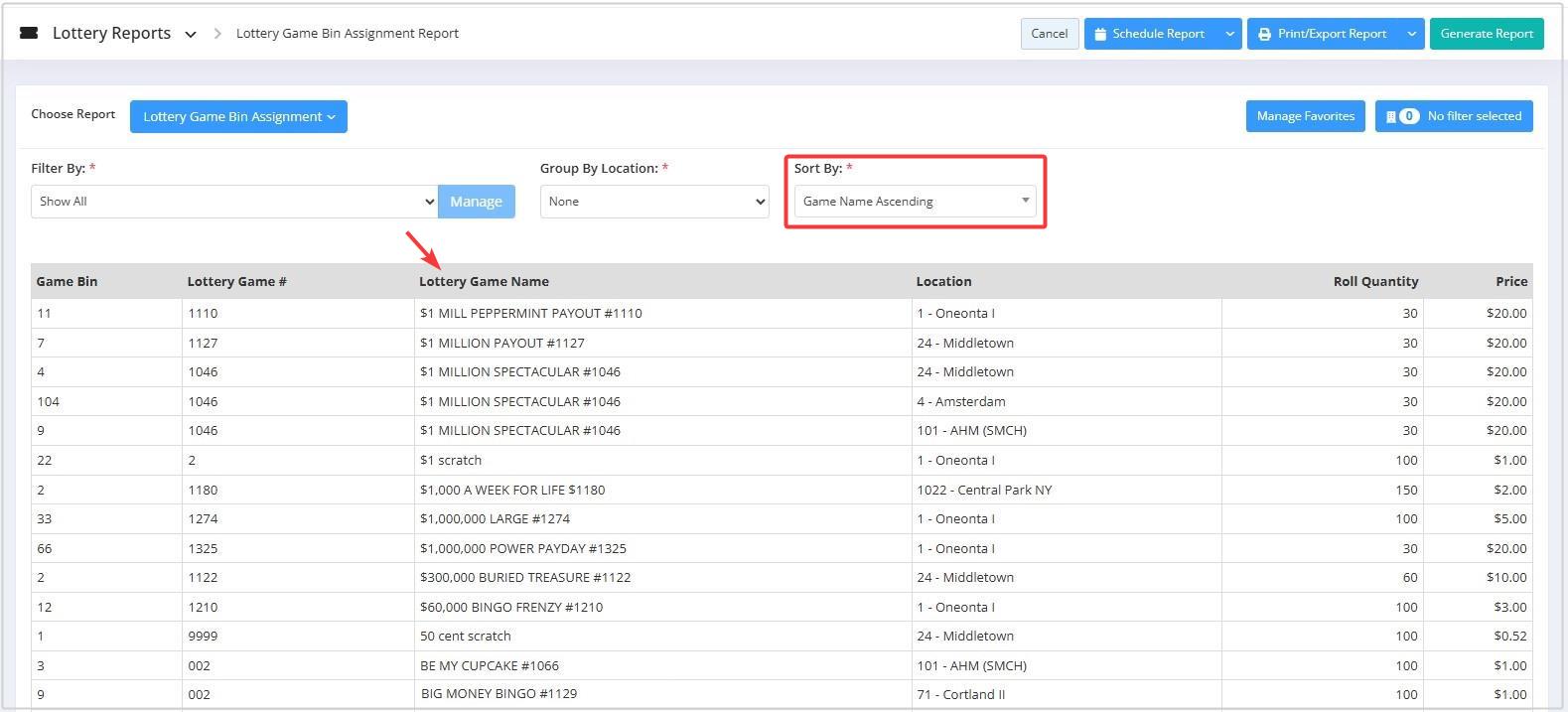Open the Sort By Game Name Ascending dropdown

coord(915,202)
